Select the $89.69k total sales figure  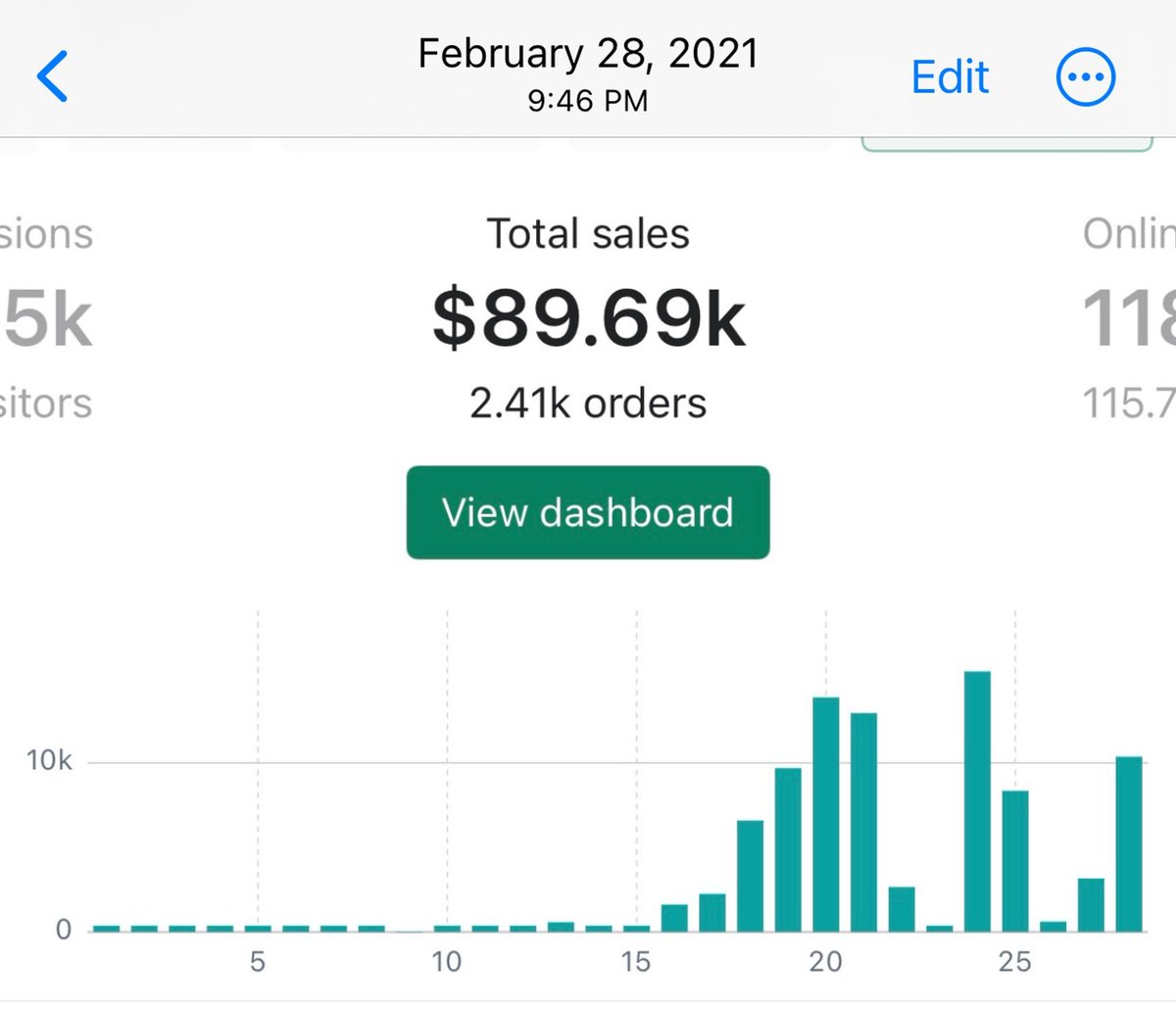(589, 319)
